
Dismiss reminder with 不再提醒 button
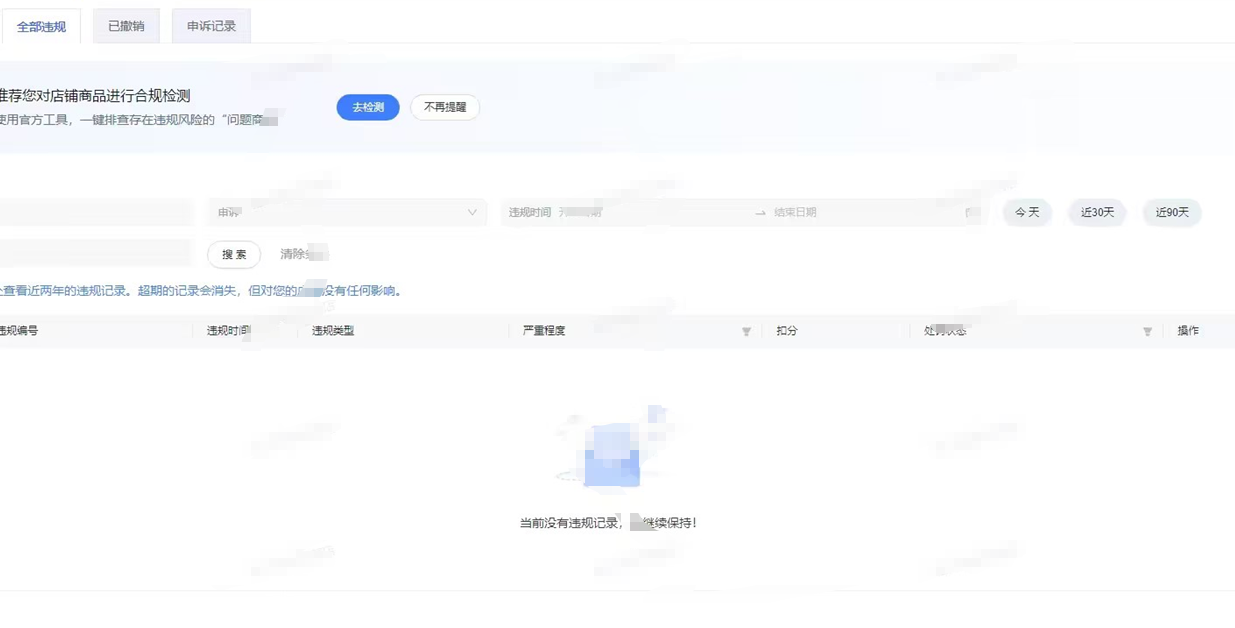coord(445,107)
